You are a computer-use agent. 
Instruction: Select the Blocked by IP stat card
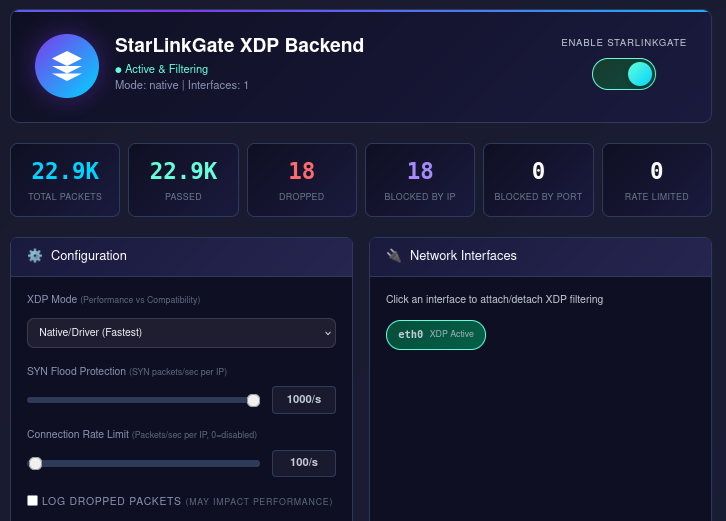[419, 180]
